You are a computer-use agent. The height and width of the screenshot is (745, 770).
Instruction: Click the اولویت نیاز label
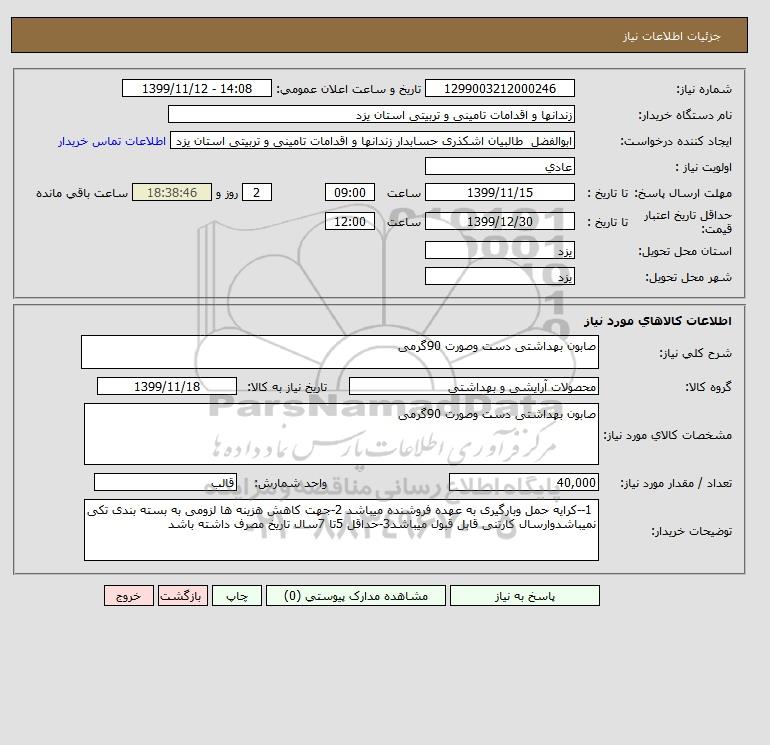[x=704, y=167]
